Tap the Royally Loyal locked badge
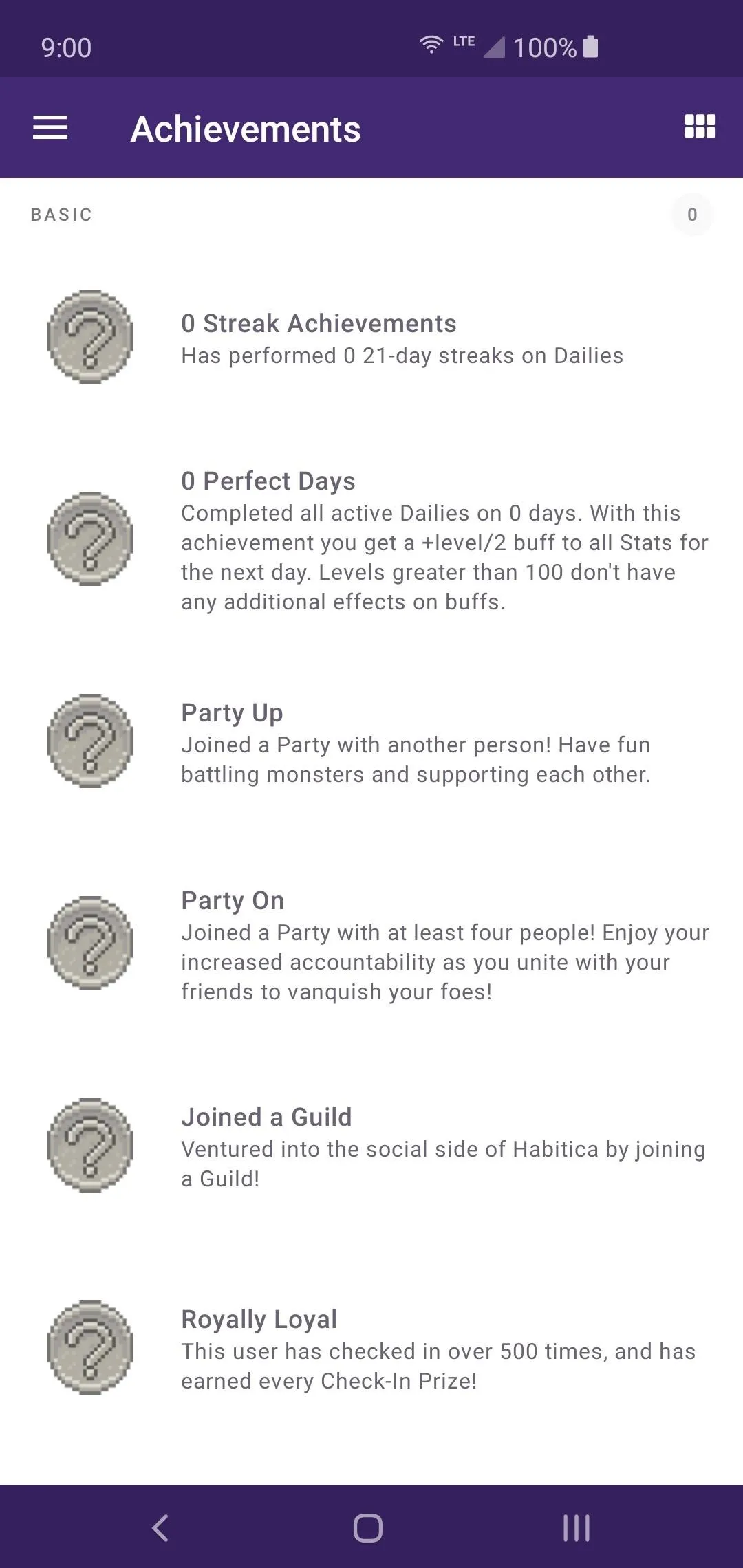The image size is (743, 1568). click(x=90, y=1347)
